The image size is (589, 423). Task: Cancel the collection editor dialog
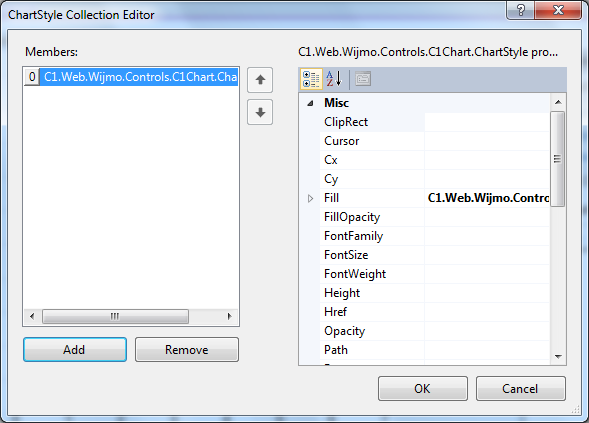tap(521, 389)
